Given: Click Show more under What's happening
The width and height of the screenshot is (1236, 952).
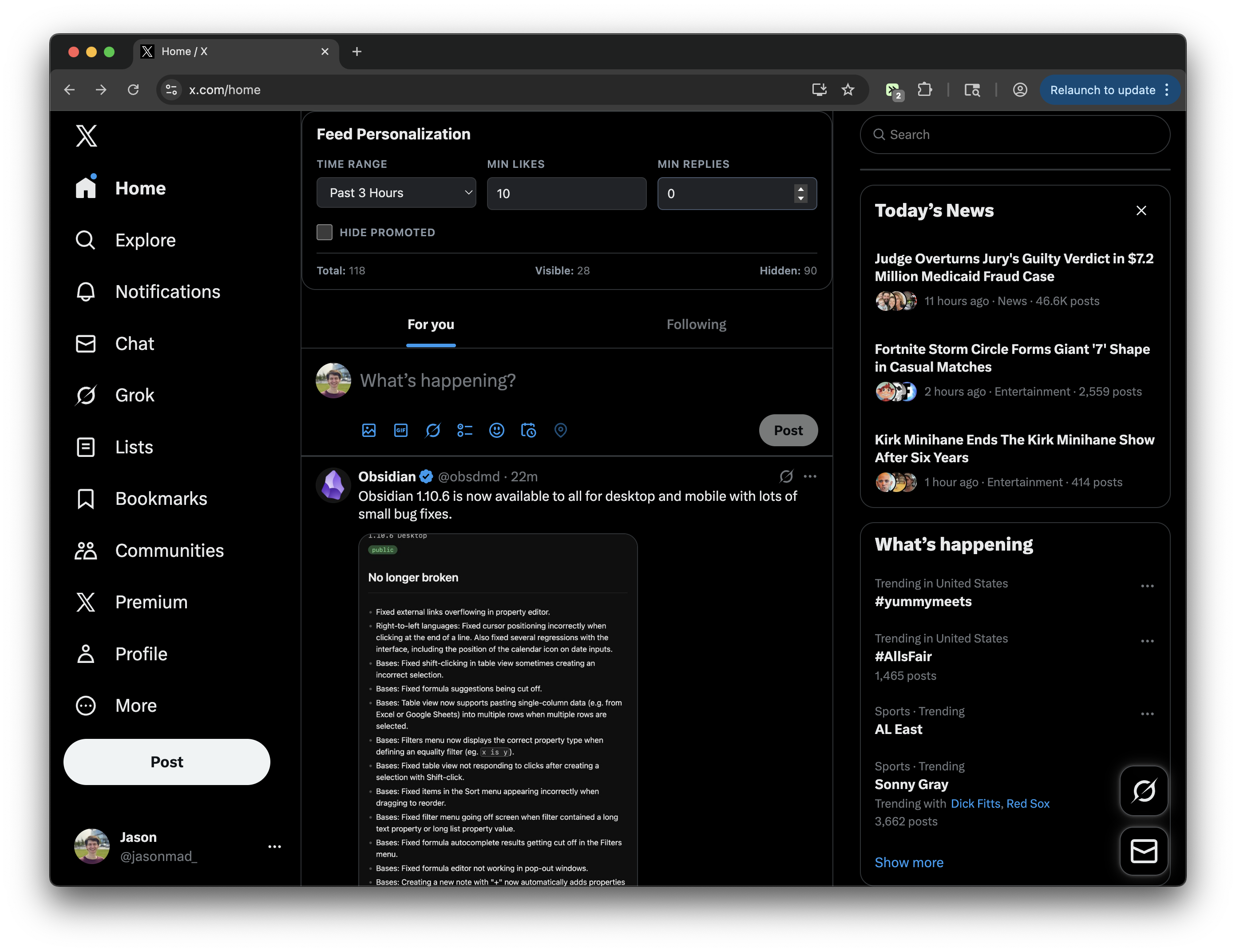Looking at the screenshot, I should point(909,862).
